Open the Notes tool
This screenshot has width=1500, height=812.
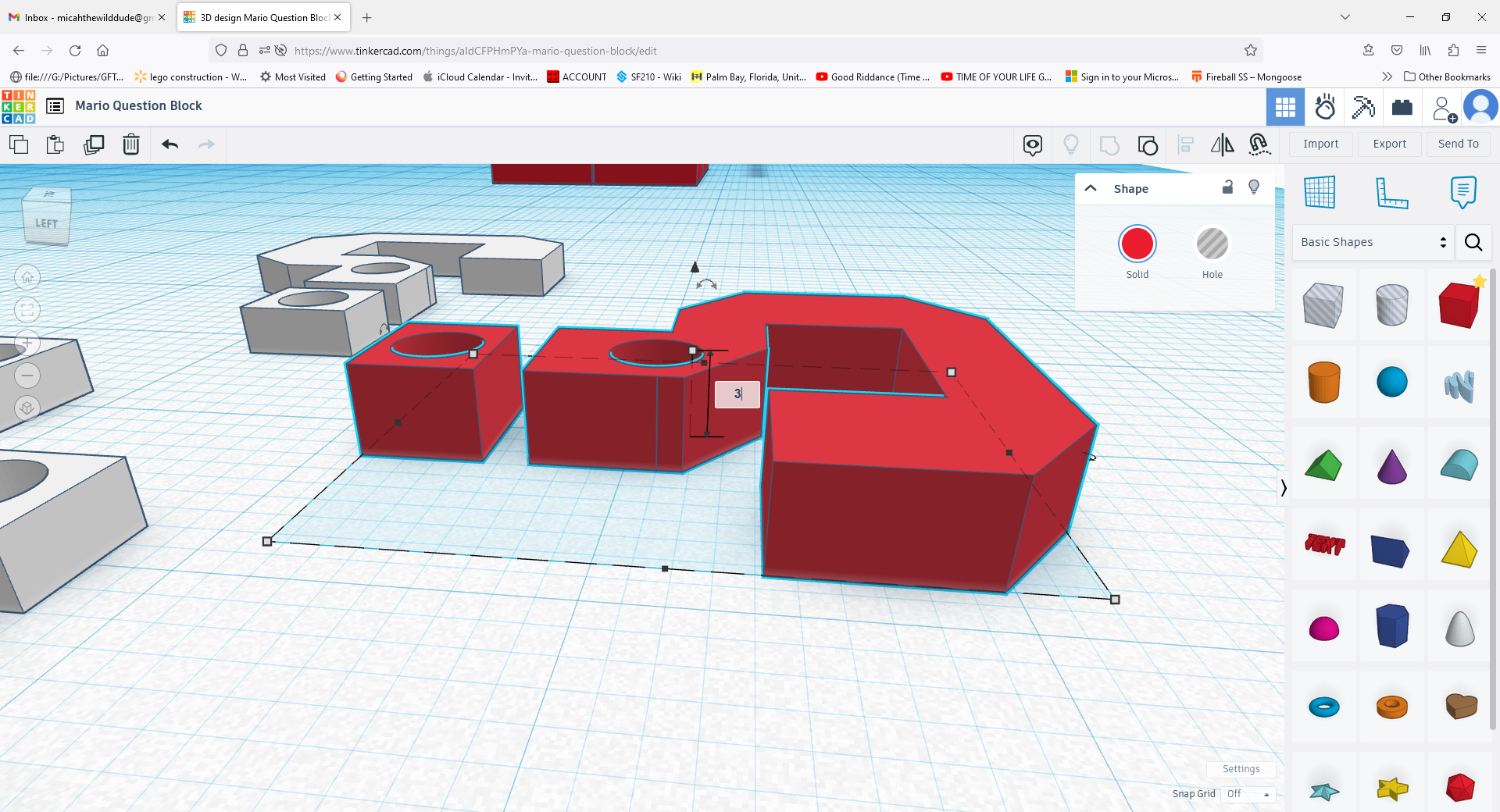(1462, 193)
